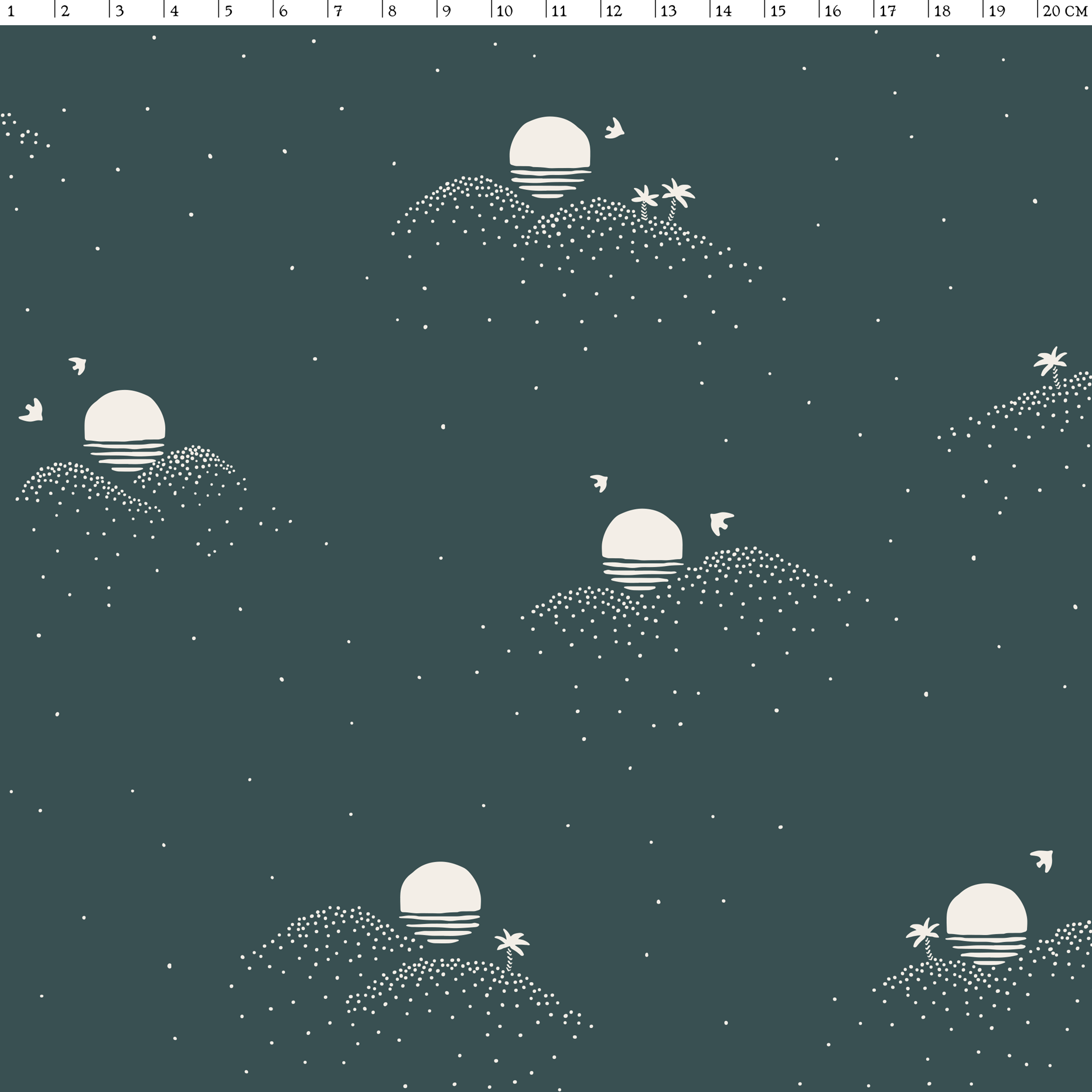Select the number 19 on ruler
The width and height of the screenshot is (1092, 1092).
(x=997, y=11)
